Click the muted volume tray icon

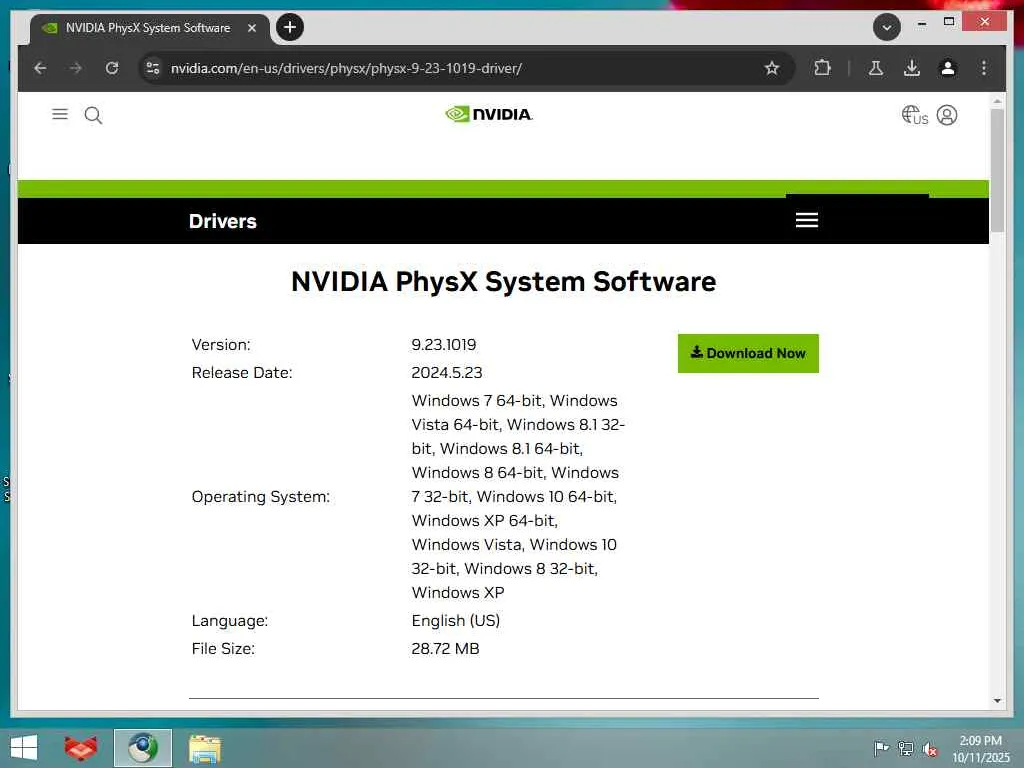(x=930, y=748)
